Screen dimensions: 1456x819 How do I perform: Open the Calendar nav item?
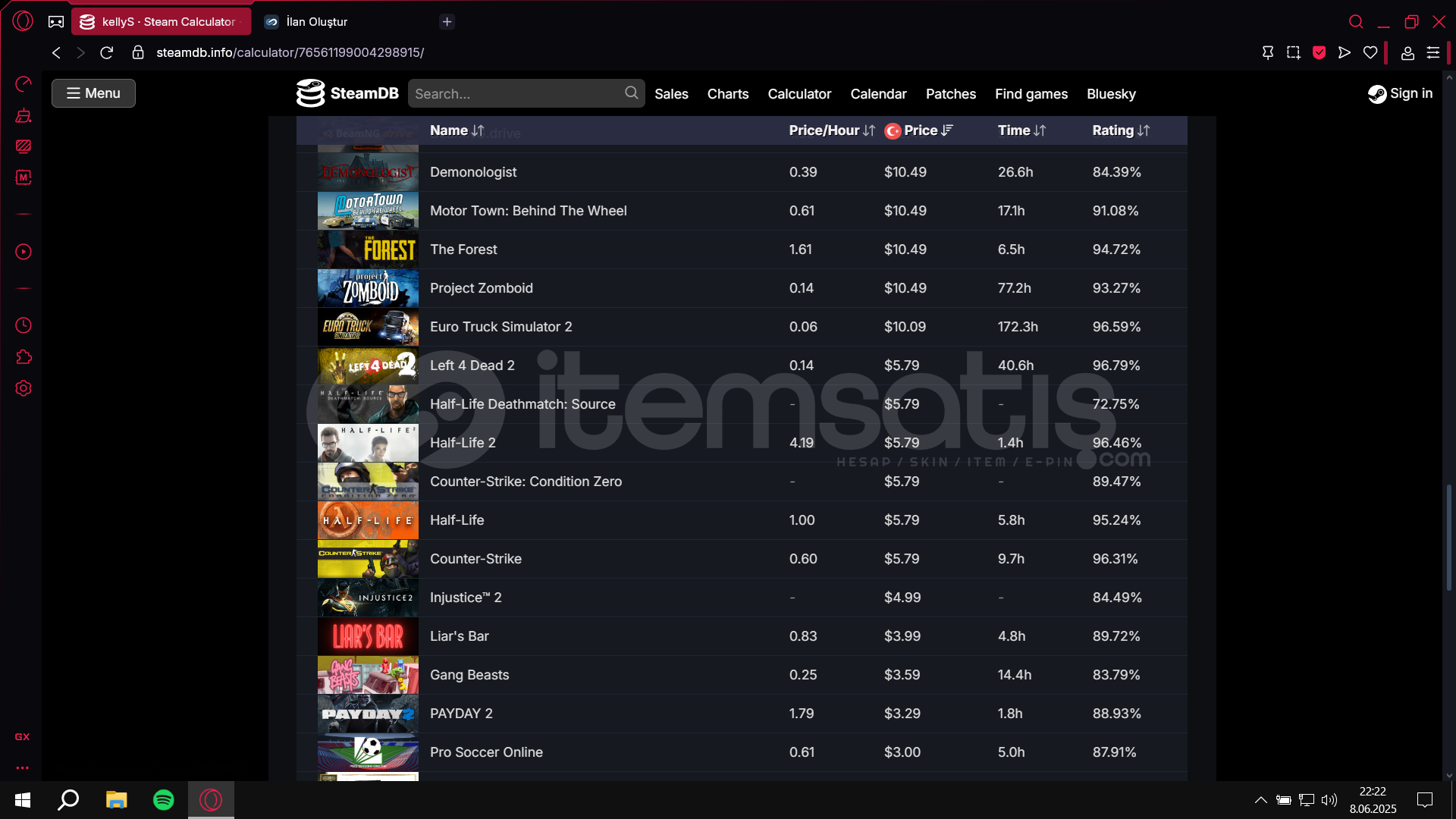878,94
